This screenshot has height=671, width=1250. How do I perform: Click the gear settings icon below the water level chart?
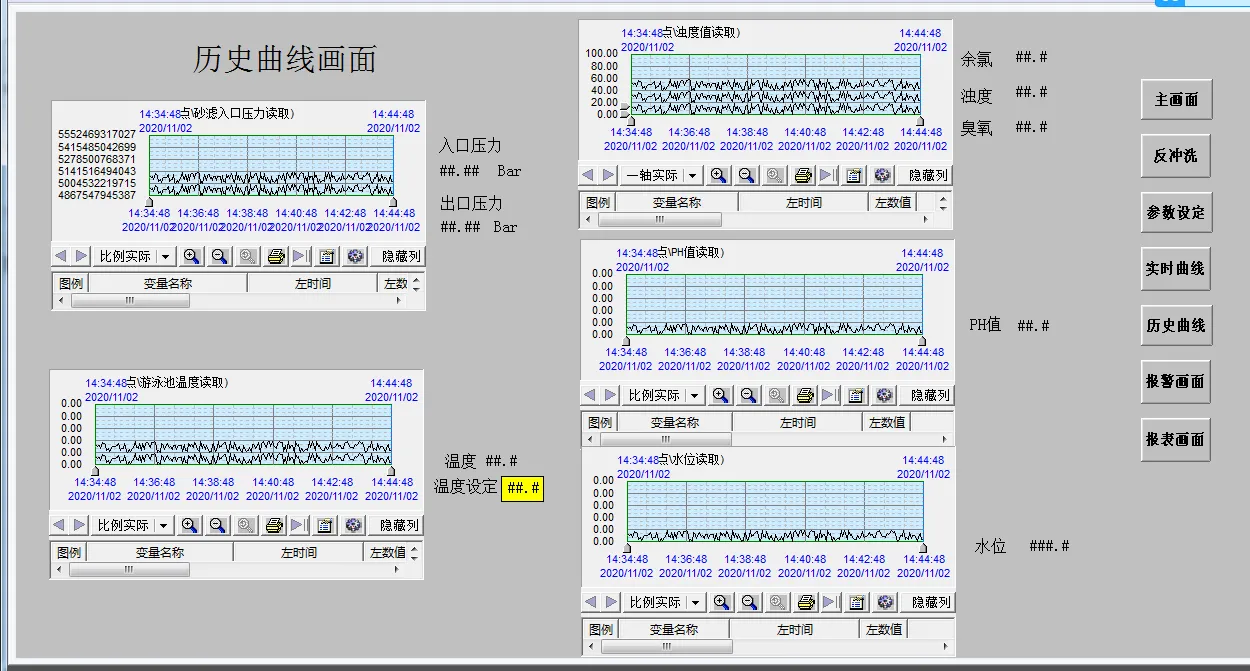(883, 601)
